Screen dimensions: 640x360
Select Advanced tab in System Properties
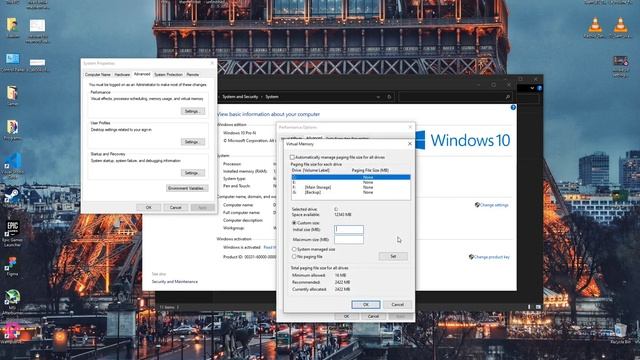point(142,74)
